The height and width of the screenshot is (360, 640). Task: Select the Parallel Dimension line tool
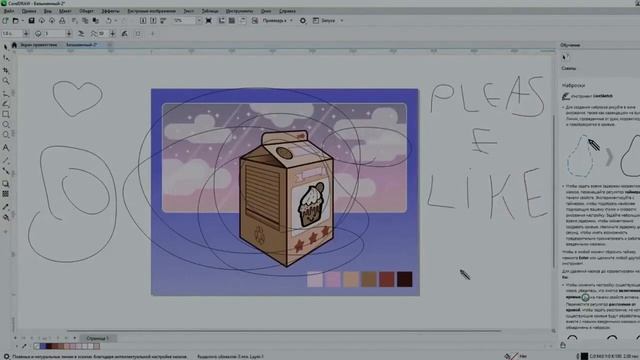coord(5,160)
